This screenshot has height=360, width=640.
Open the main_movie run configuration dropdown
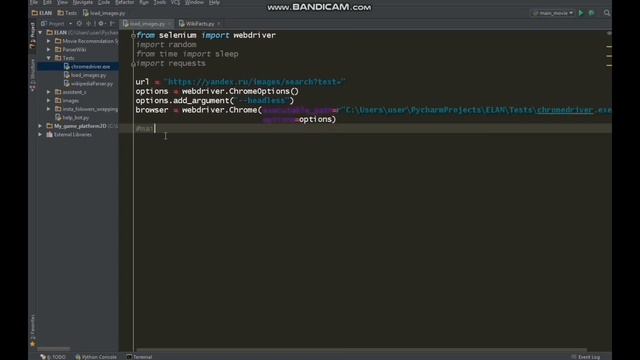553,13
